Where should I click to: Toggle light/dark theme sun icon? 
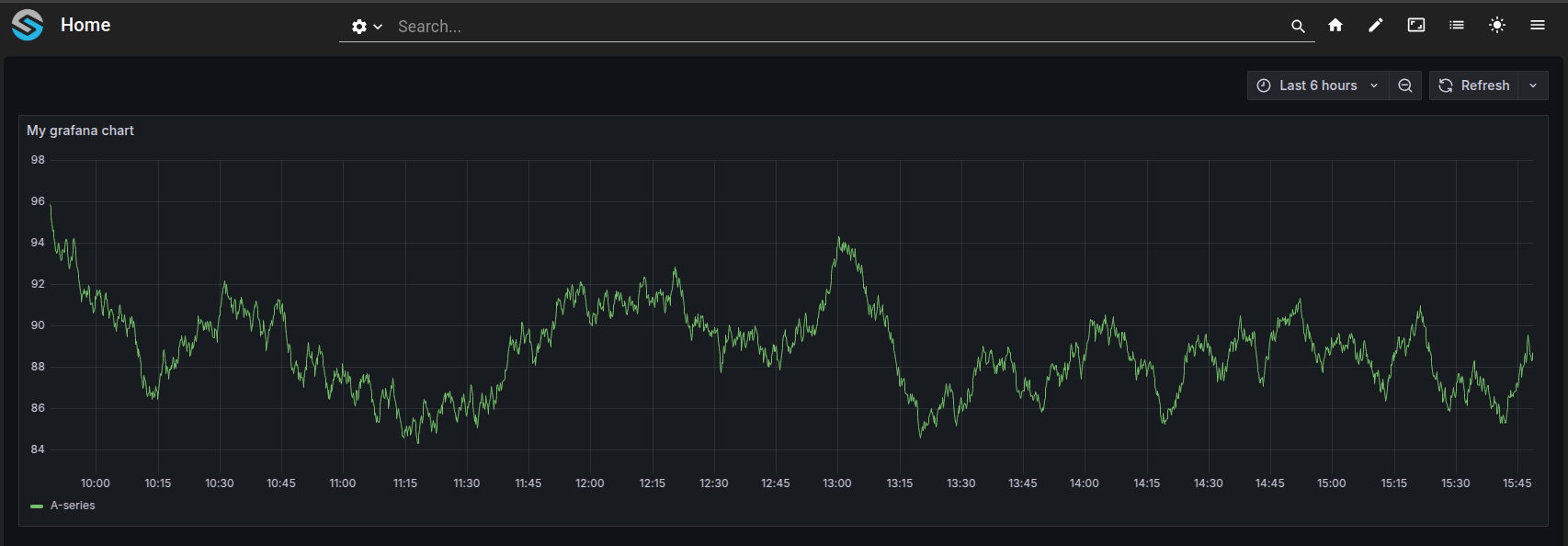1497,25
